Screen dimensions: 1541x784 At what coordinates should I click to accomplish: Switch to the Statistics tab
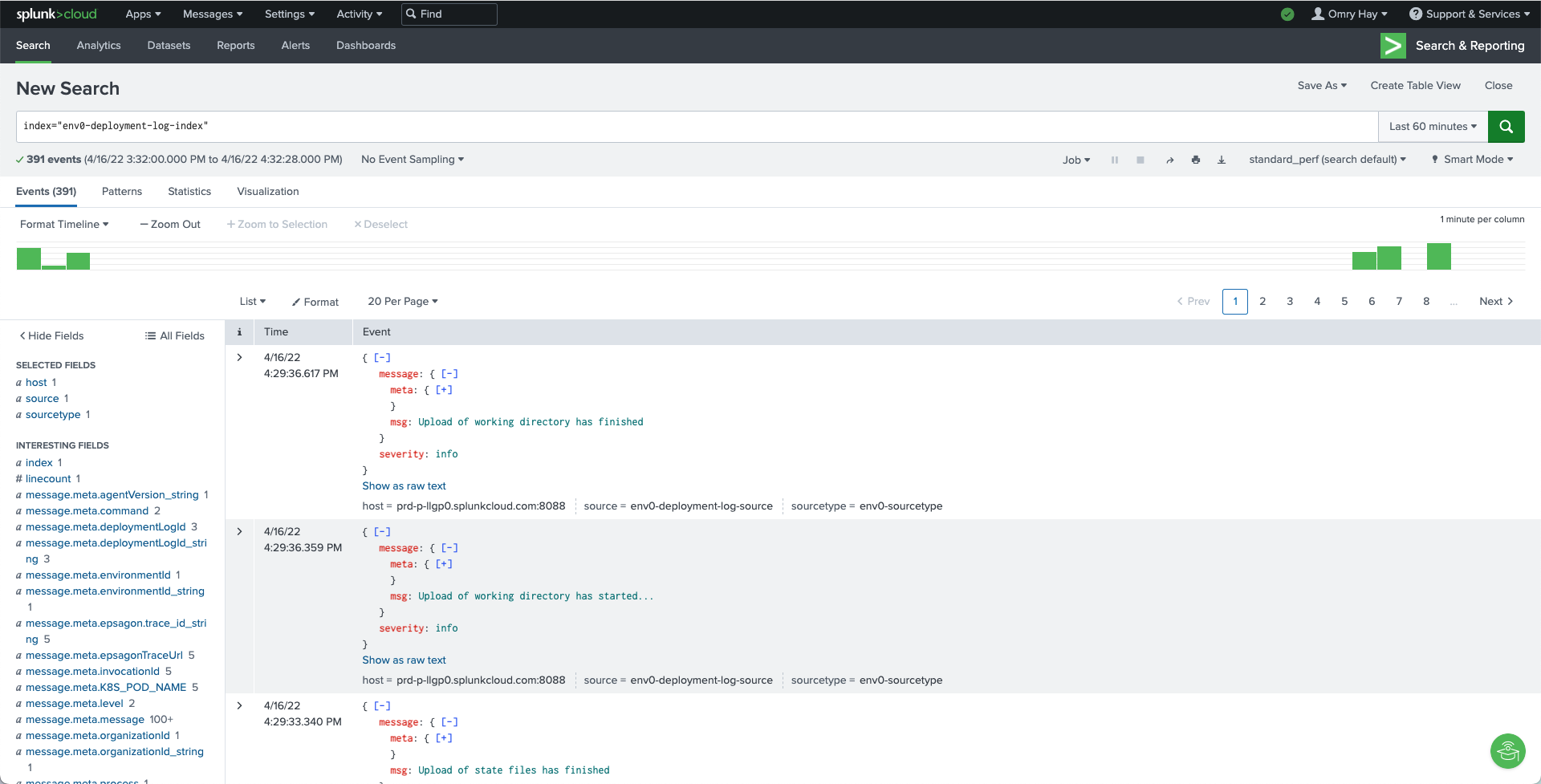pyautogui.click(x=189, y=192)
